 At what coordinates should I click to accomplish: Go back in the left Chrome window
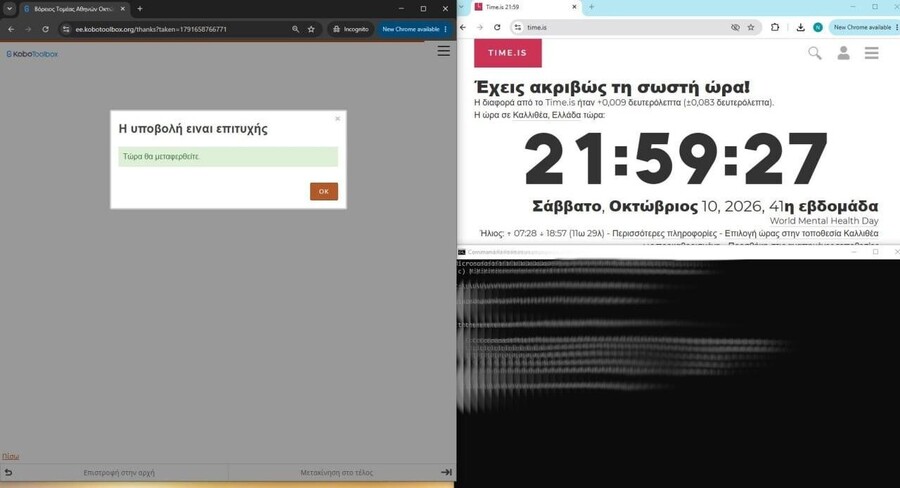[x=11, y=29]
